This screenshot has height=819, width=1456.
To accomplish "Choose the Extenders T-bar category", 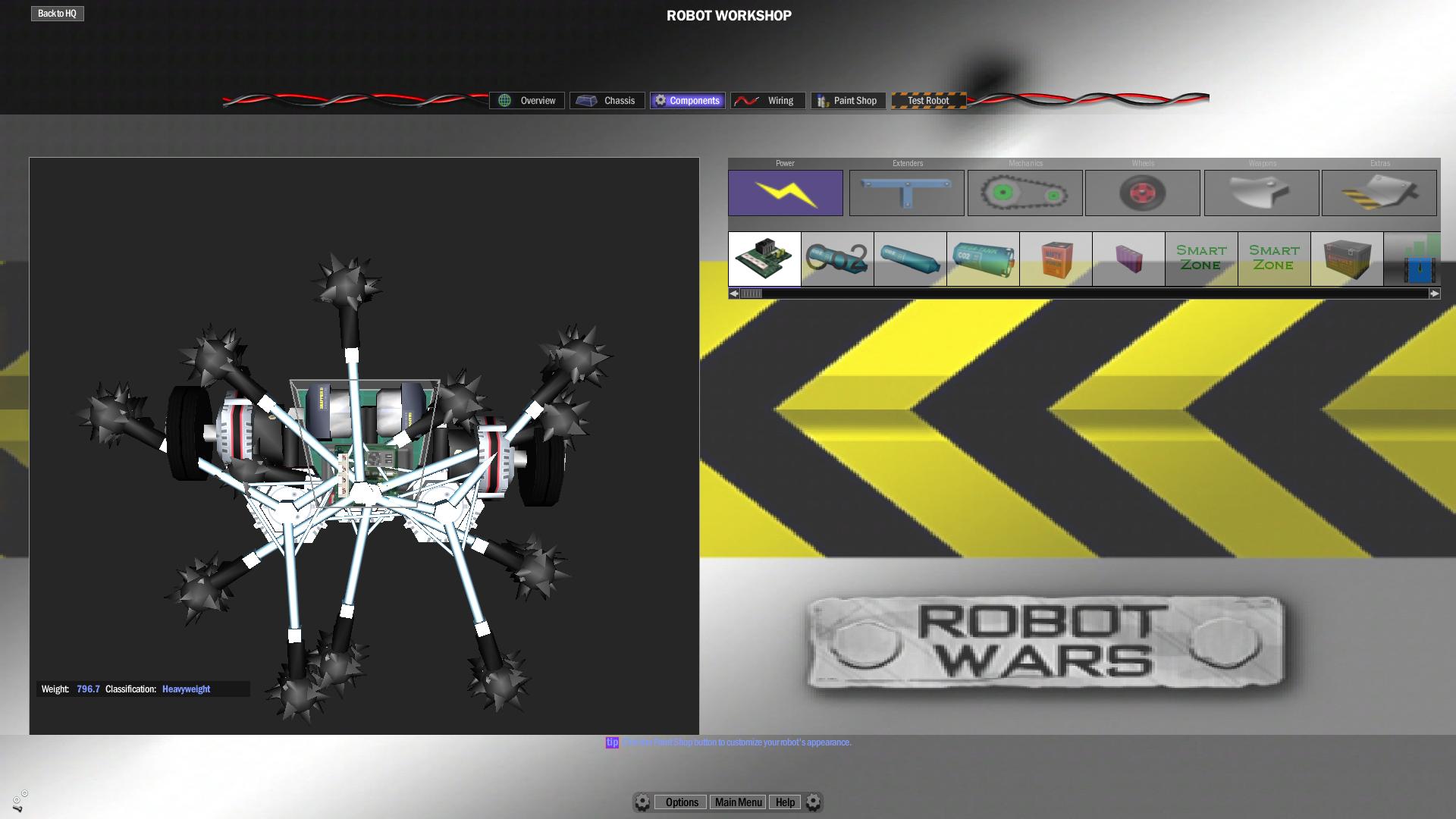I will pyautogui.click(x=907, y=193).
